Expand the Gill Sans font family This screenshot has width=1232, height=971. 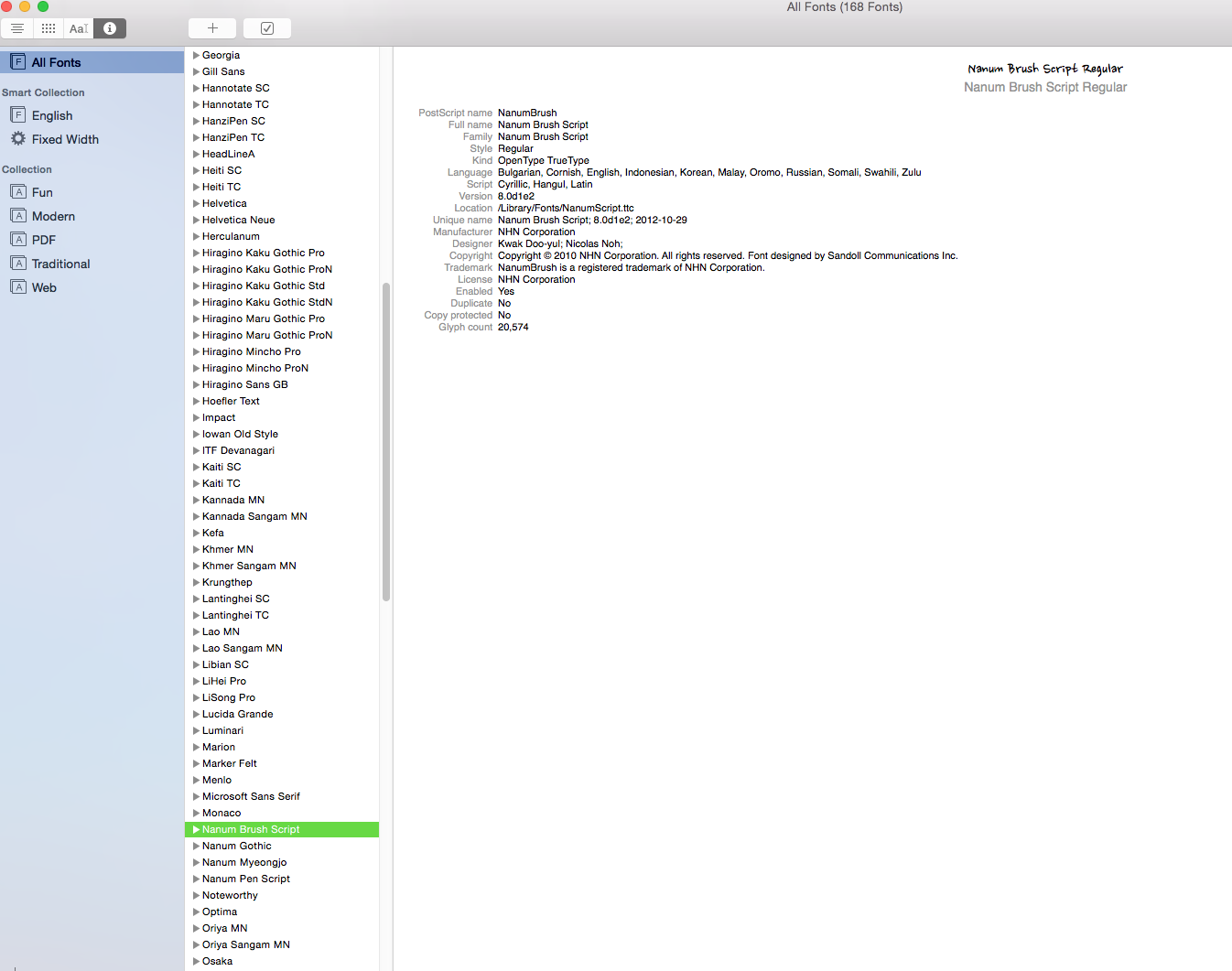click(196, 71)
